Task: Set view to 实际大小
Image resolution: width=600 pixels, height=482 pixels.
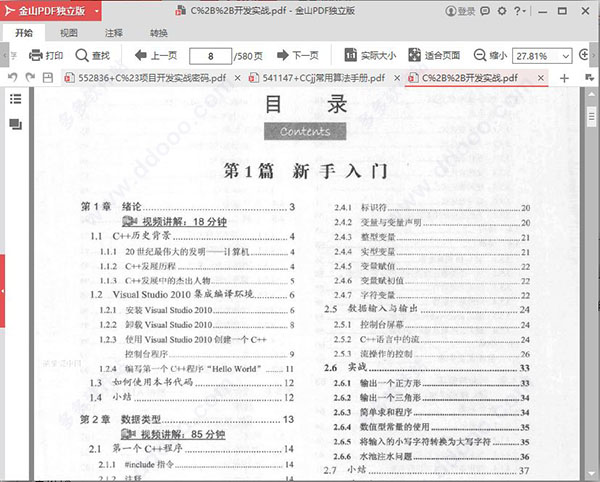Action: [x=370, y=56]
